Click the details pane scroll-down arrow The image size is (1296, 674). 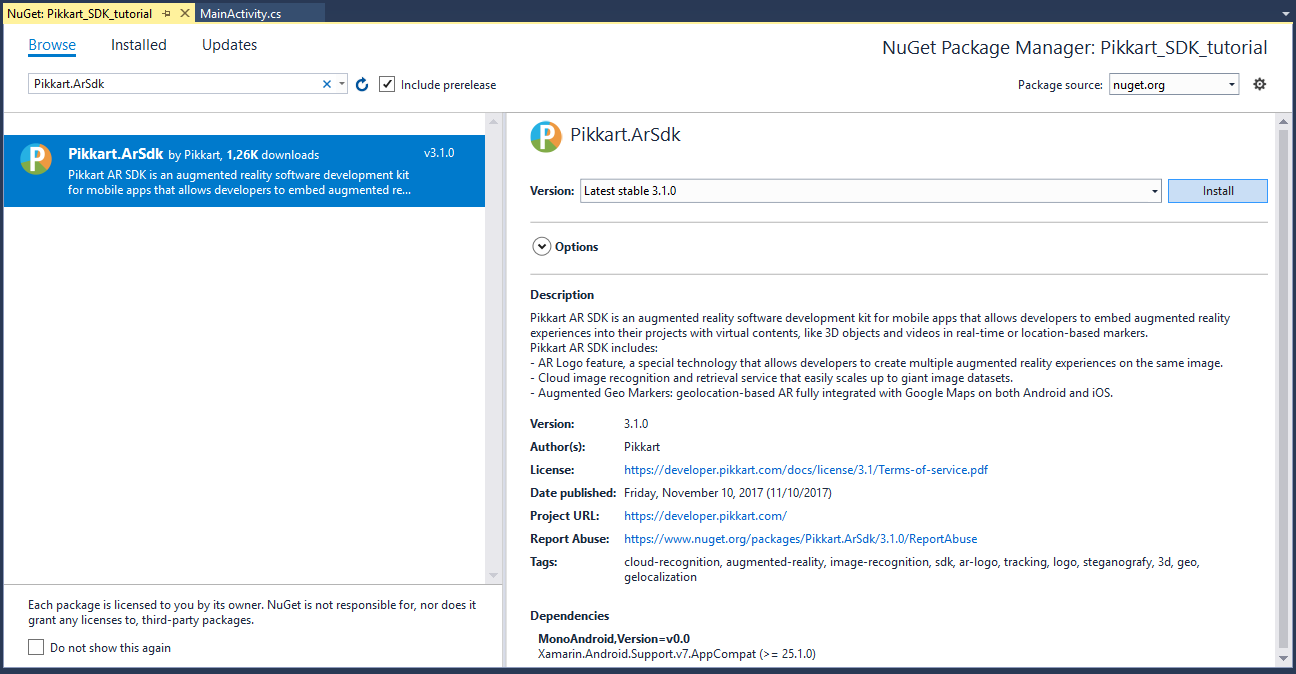pyautogui.click(x=1284, y=659)
